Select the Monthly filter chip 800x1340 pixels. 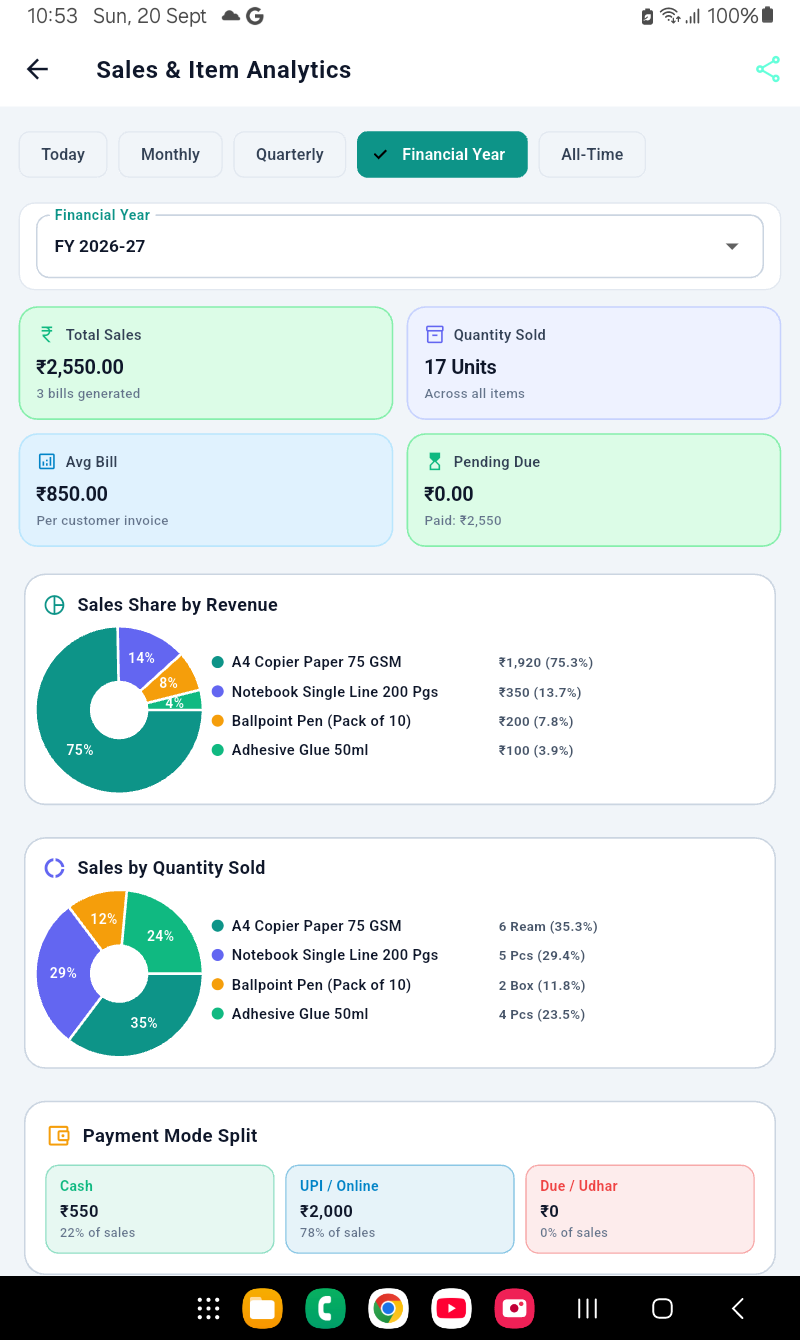170,154
